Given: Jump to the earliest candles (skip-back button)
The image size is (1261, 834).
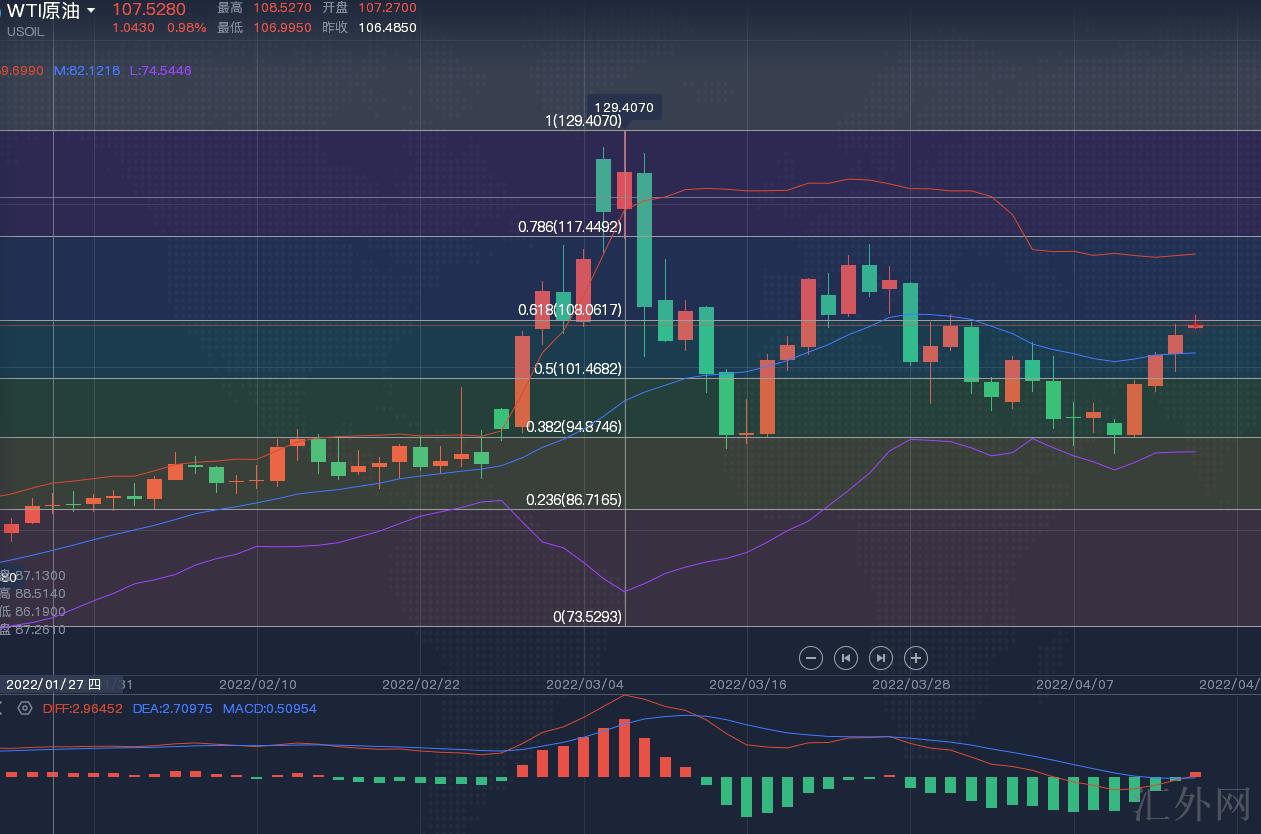Looking at the screenshot, I should click(846, 657).
